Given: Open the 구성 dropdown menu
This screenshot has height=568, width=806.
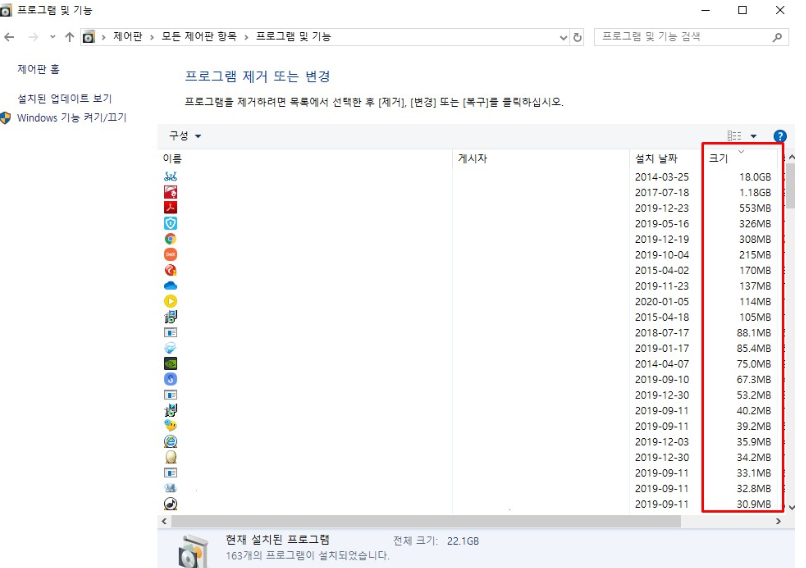Looking at the screenshot, I should (185, 136).
